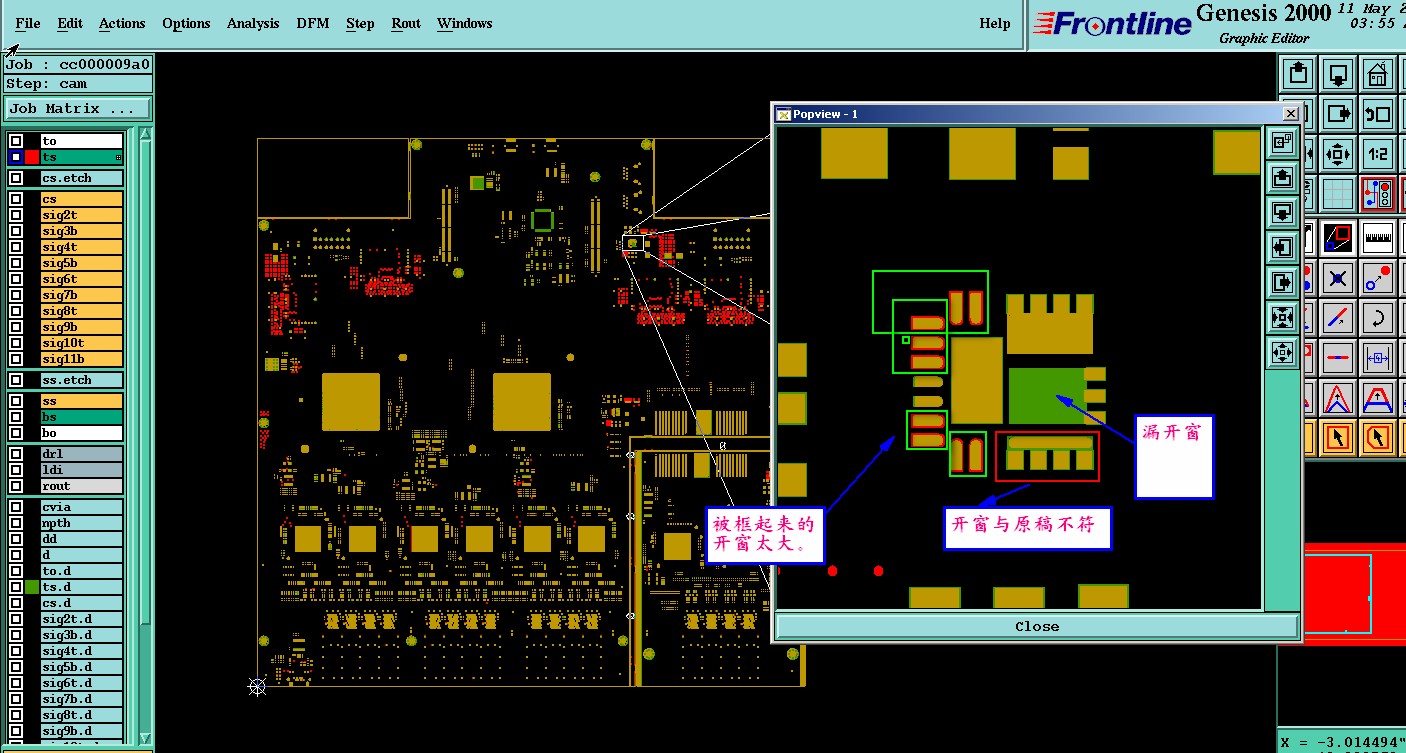
Task: Open the Rout menu
Action: tap(406, 23)
